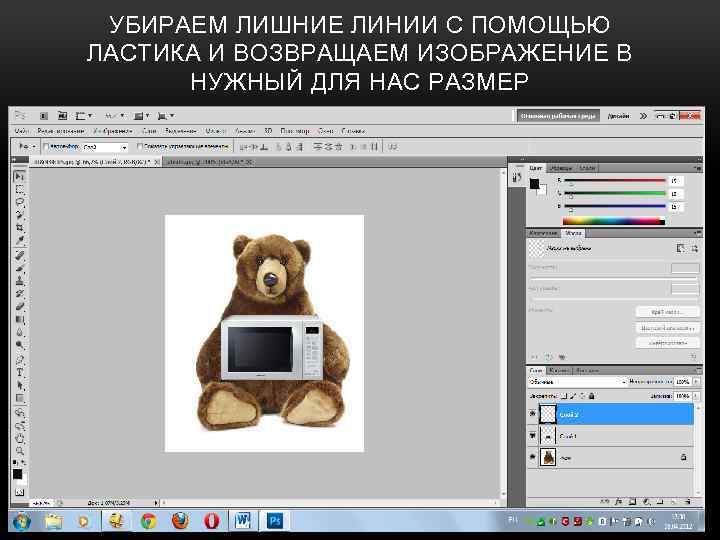This screenshot has height=540, width=720.
Task: Open Google Chrome from the taskbar
Action: coord(148,521)
